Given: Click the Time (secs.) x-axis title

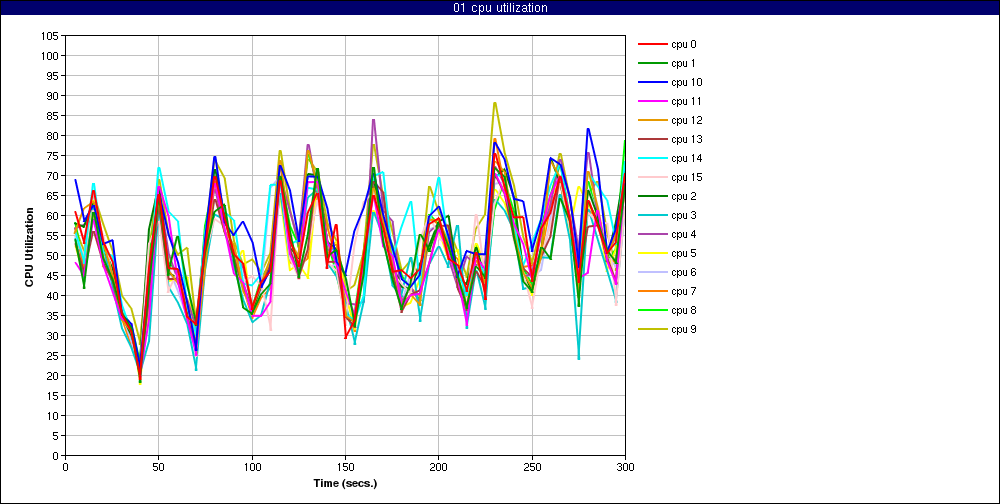Looking at the screenshot, I should (x=345, y=484).
